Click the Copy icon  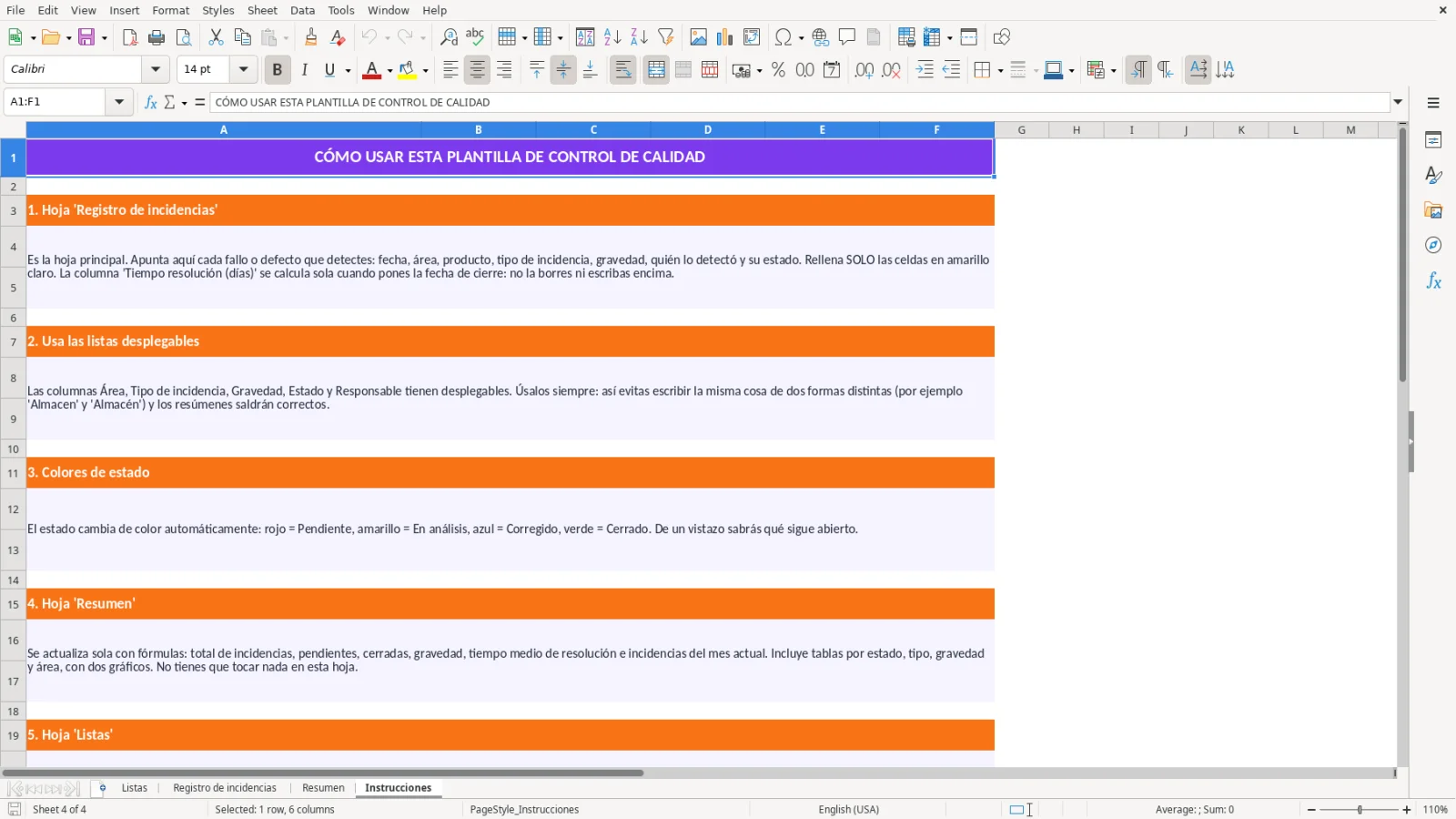pos(242,37)
